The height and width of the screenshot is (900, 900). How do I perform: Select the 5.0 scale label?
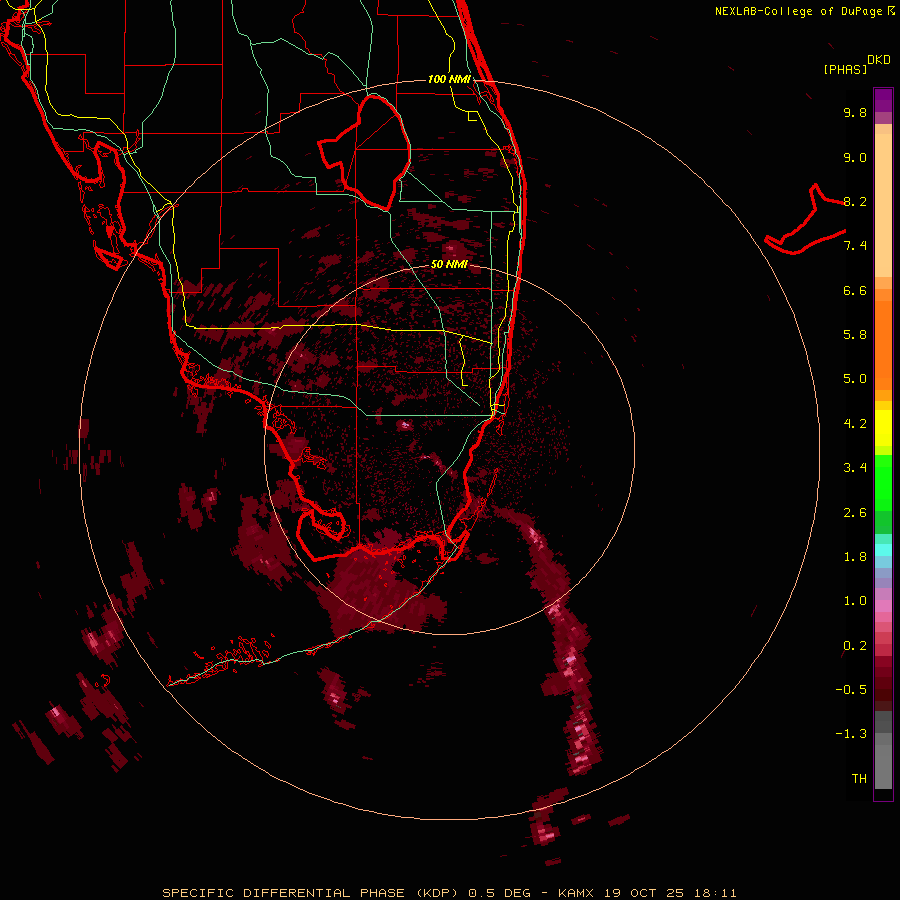[x=855, y=379]
